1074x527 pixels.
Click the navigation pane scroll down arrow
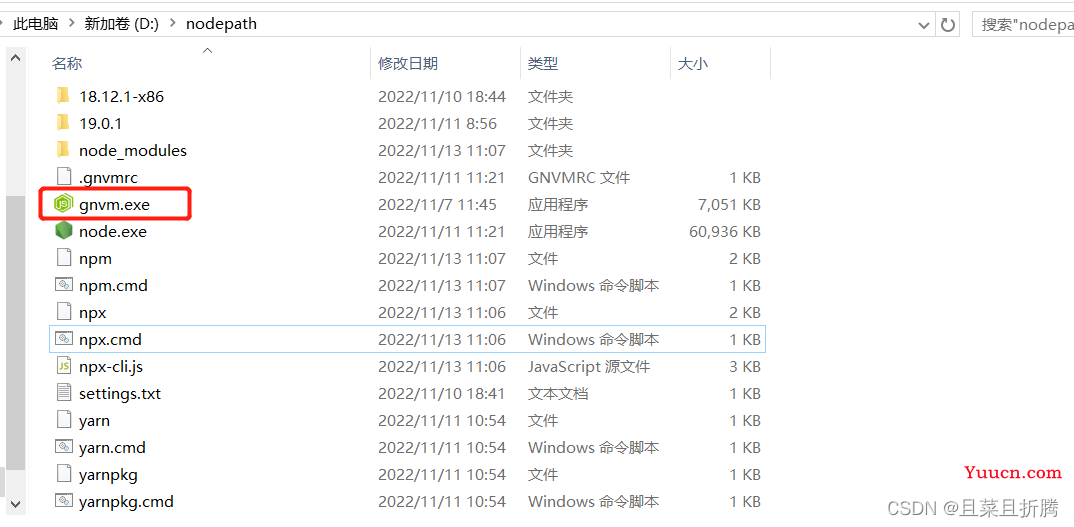point(15,505)
